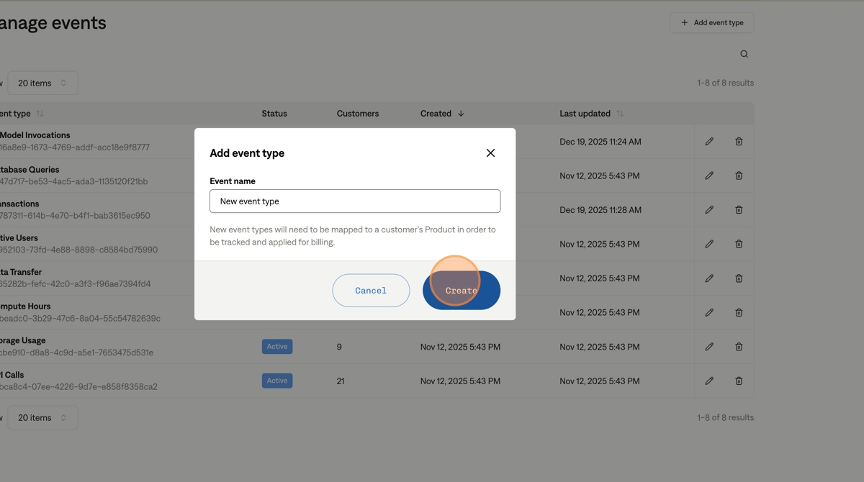864x482 pixels.
Task: Edit the Active Users event
Action: (709, 244)
